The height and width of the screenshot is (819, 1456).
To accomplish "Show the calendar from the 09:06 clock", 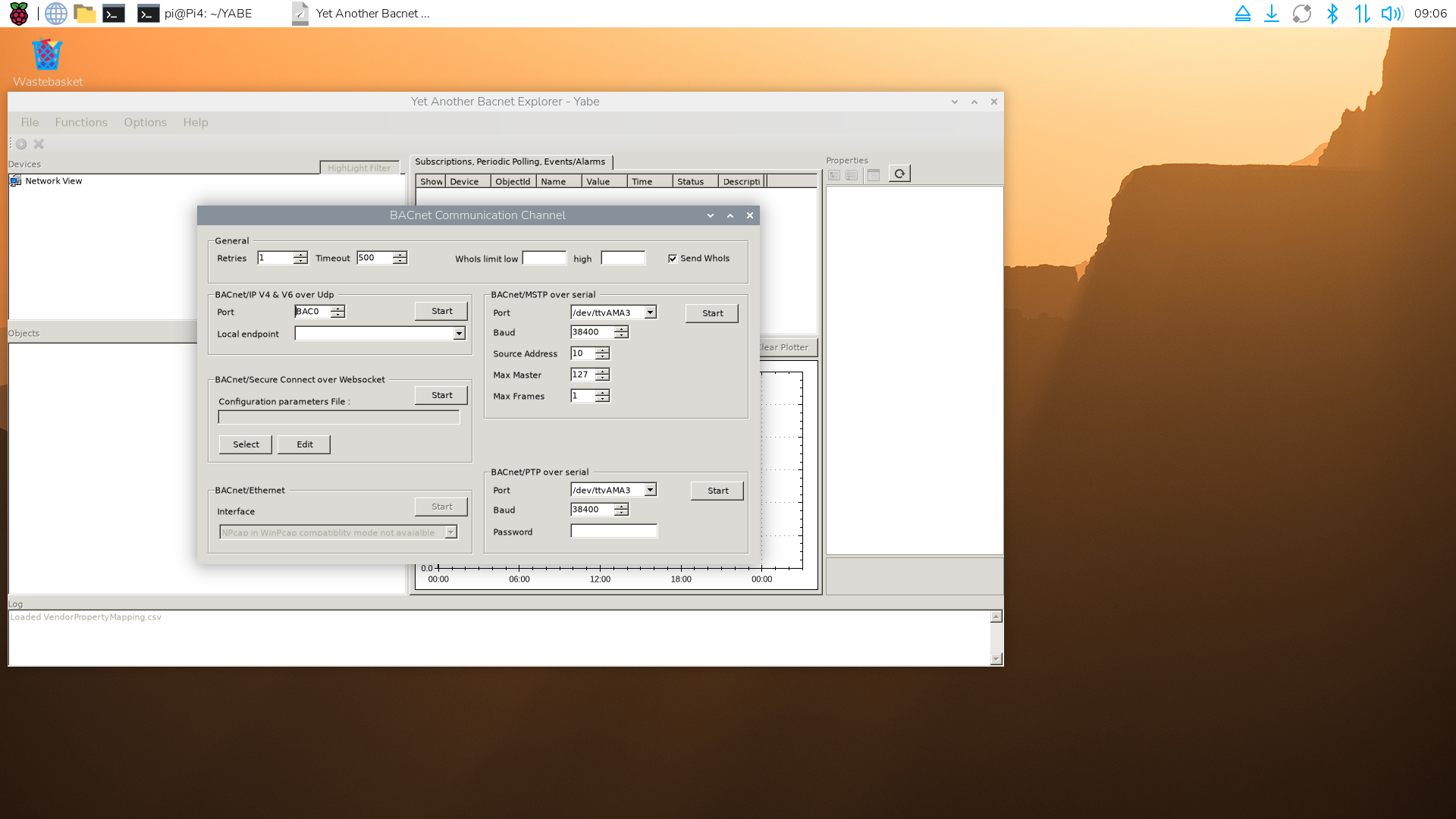I will (x=1430, y=14).
